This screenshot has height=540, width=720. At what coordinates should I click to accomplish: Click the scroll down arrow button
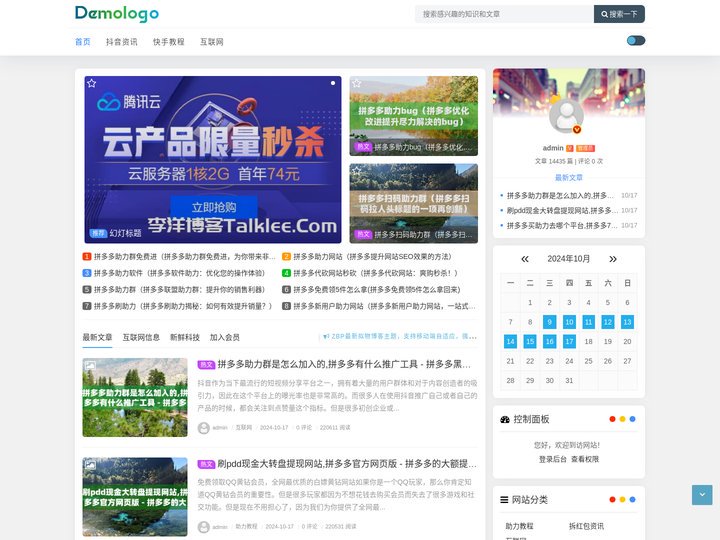(x=702, y=495)
